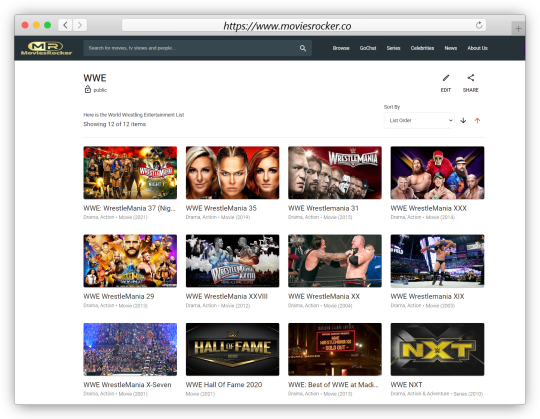Click the WWE WrestleMania 35 title link
Viewport: 540px width, 419px height.
(221, 208)
